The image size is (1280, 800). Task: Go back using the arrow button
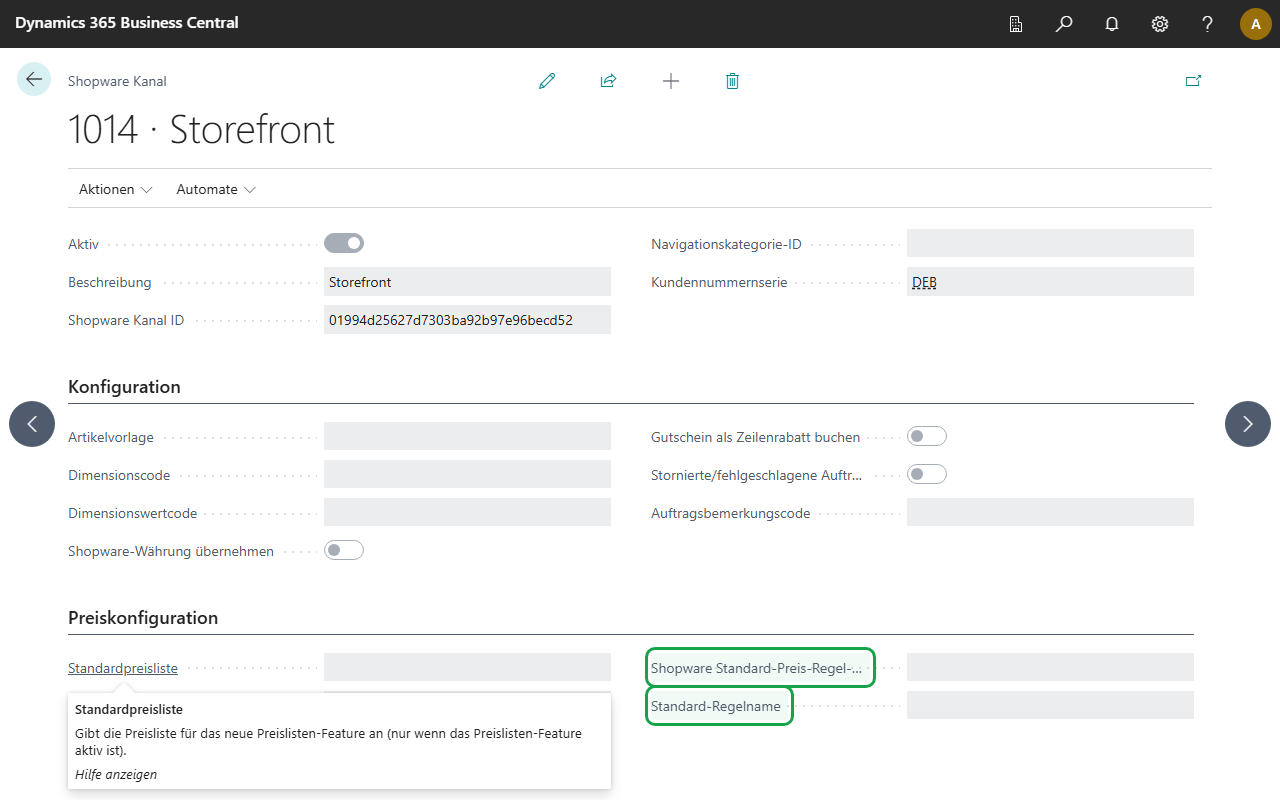(x=34, y=79)
